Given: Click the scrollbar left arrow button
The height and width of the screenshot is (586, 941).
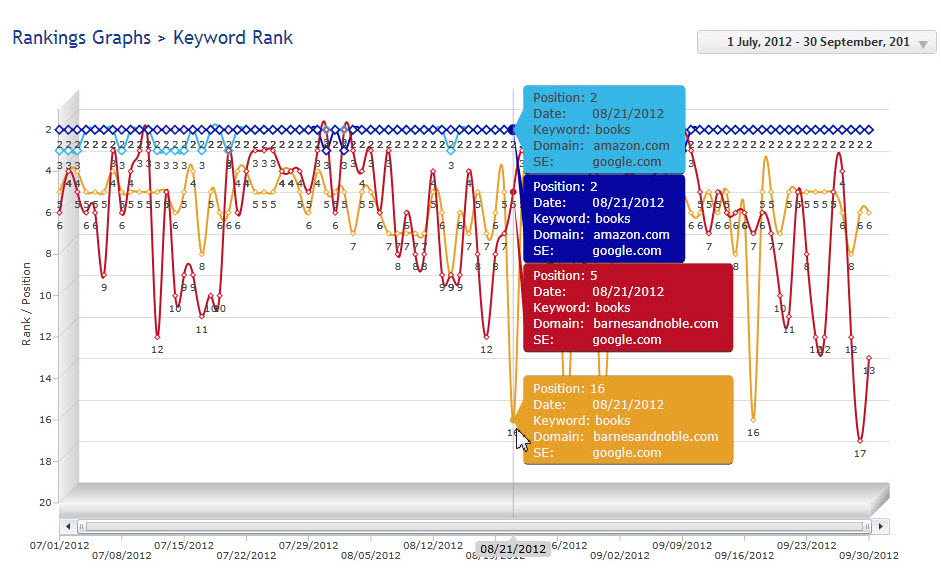Looking at the screenshot, I should tap(68, 526).
